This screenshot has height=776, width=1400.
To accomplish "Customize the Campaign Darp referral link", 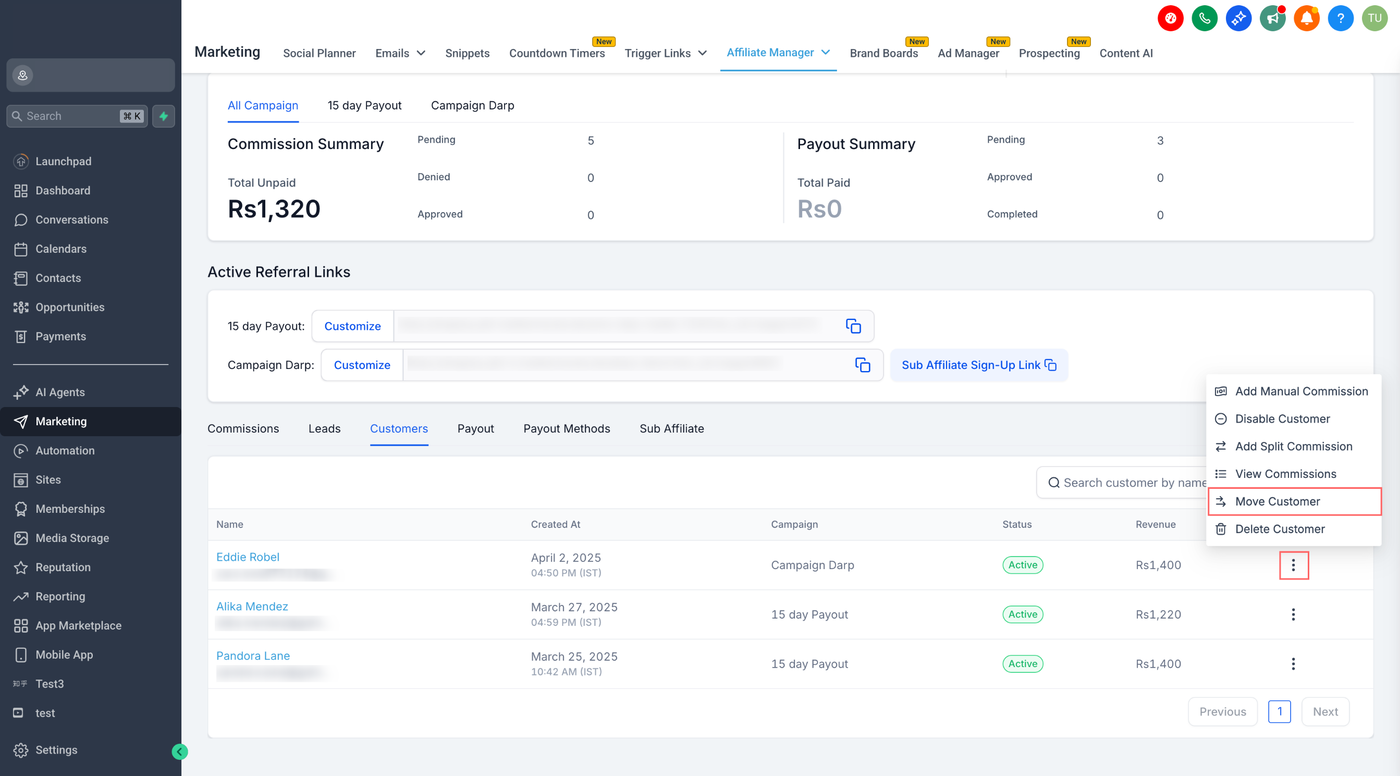I will 362,365.
